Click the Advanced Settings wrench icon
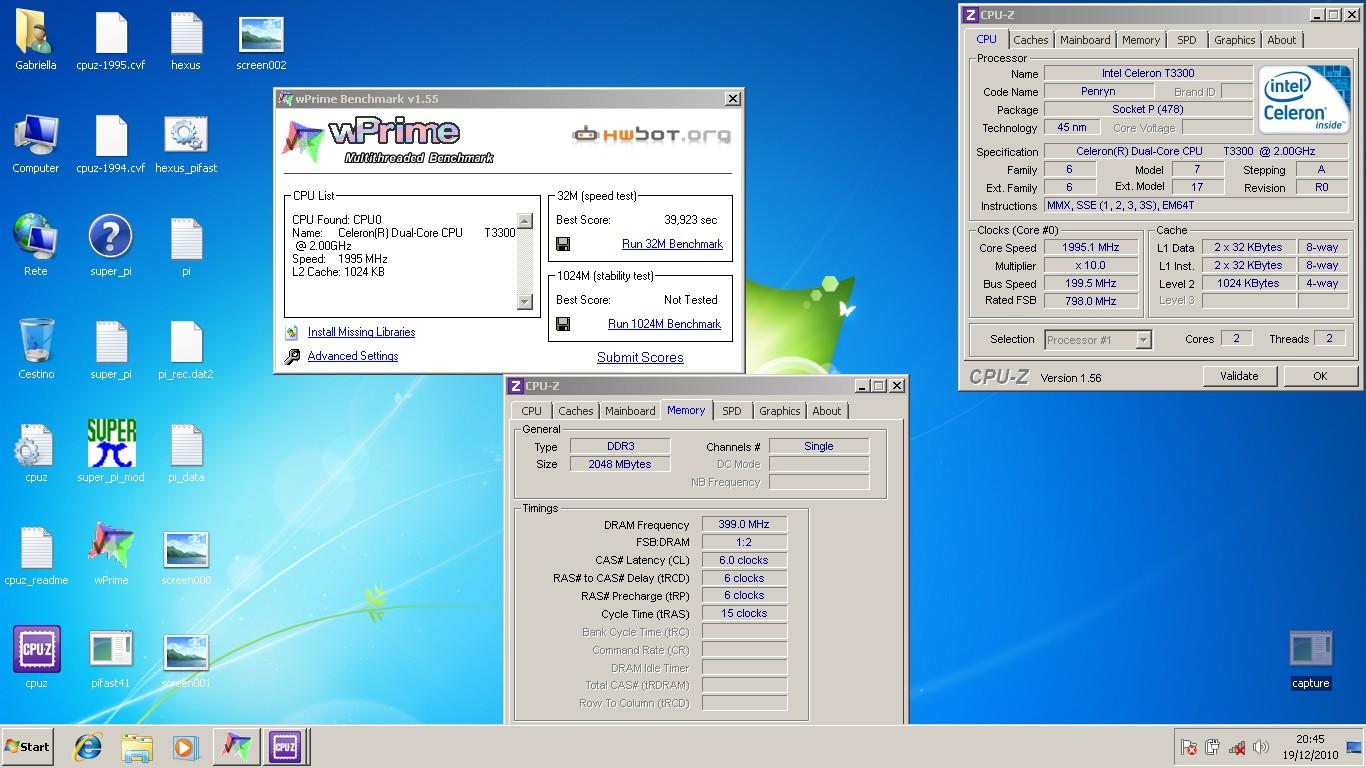The height and width of the screenshot is (768, 1366). tap(292, 357)
